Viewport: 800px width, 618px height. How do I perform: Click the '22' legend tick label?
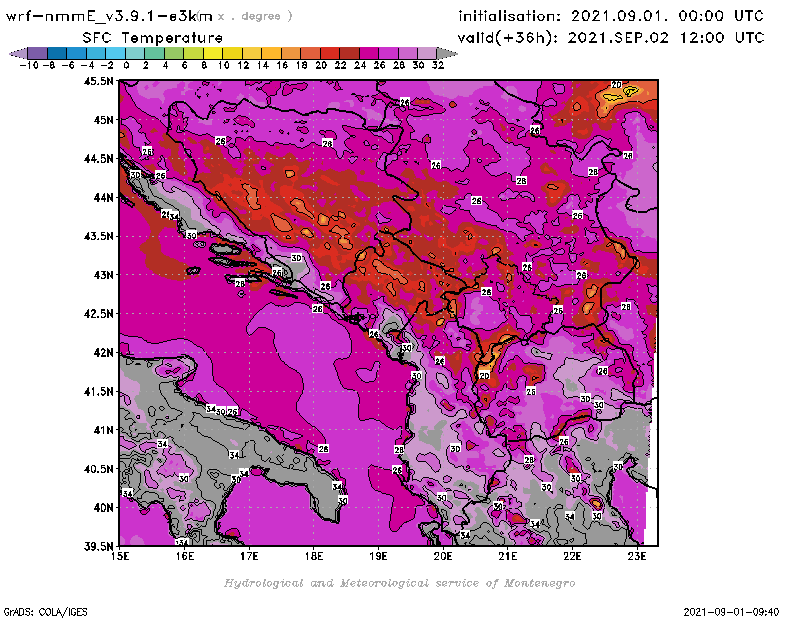[x=340, y=66]
